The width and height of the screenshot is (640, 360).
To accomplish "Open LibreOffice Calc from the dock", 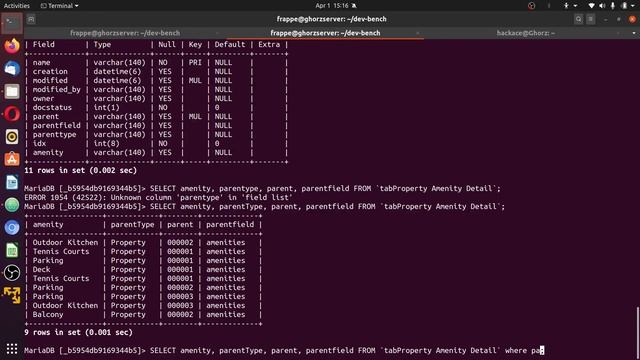I will point(12,250).
